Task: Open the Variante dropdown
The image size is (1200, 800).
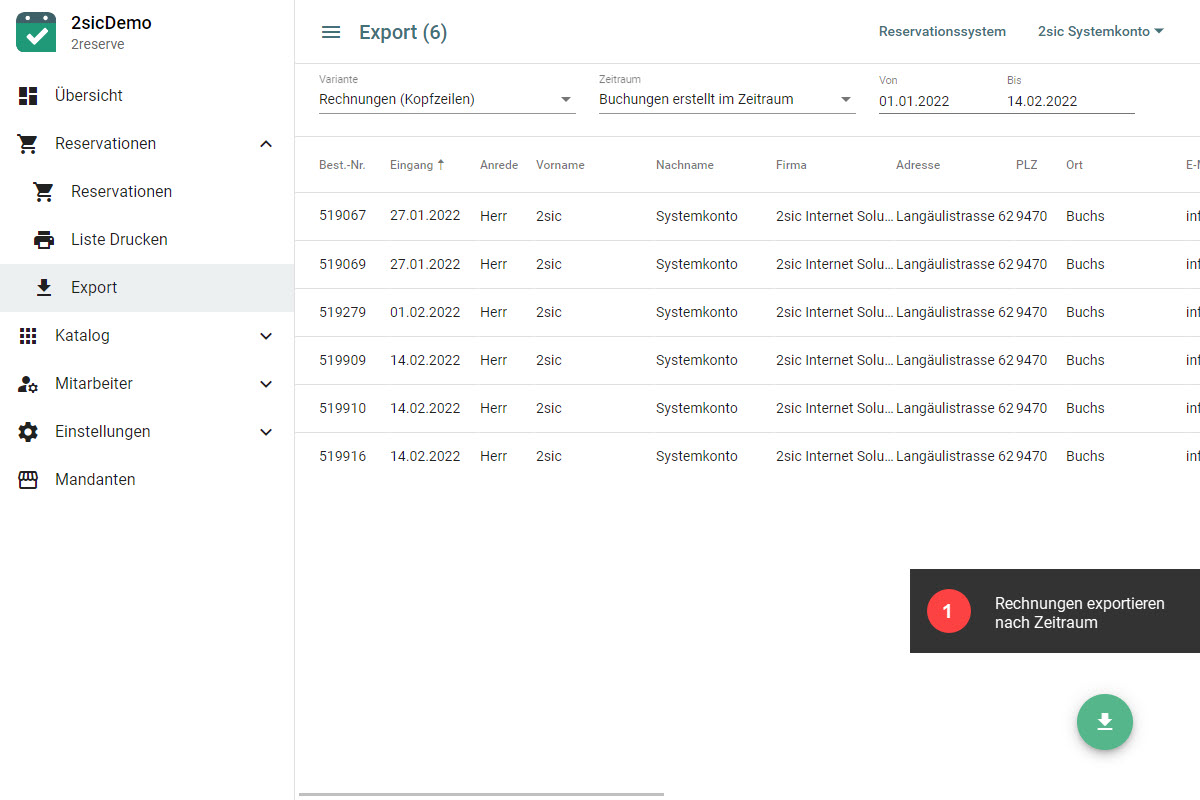Action: 446,100
